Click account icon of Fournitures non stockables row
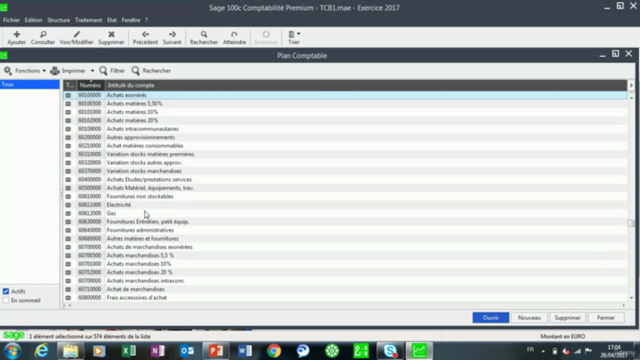Image resolution: width=640 pixels, height=360 pixels. (x=68, y=196)
